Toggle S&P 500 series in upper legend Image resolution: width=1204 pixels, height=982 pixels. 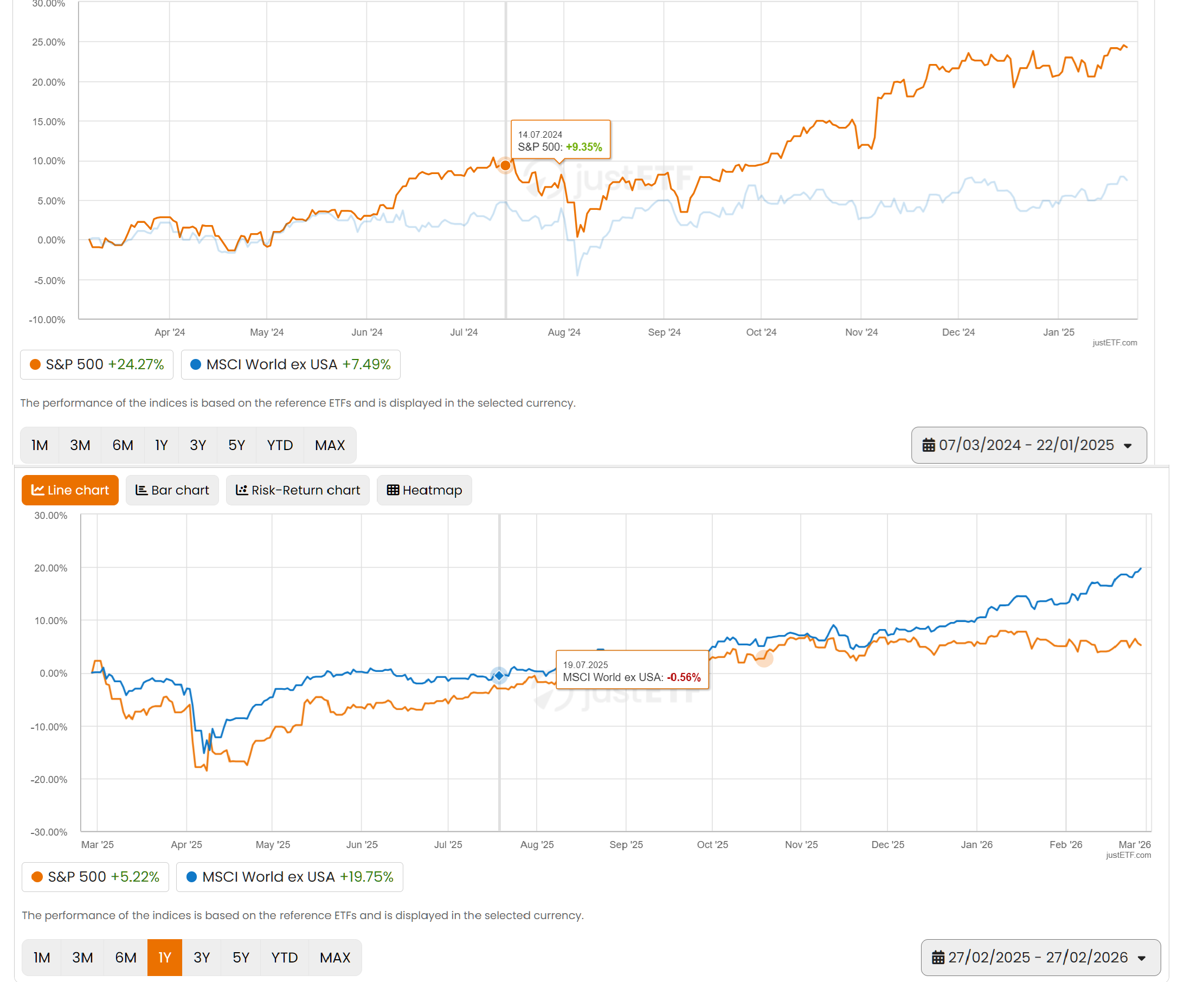[96, 364]
